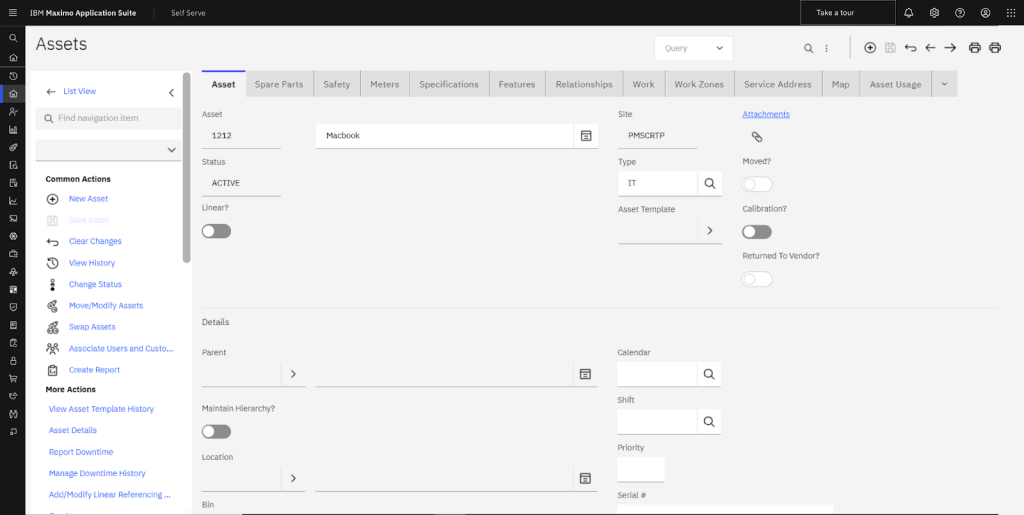Switch to the Meters tab
Image resolution: width=1024 pixels, height=515 pixels.
[x=385, y=84]
